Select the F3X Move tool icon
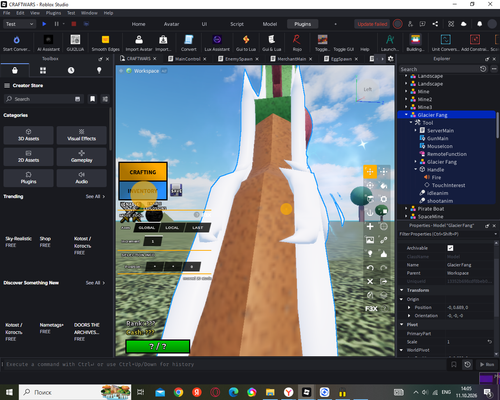The height and width of the screenshot is (400, 500). click(x=370, y=172)
